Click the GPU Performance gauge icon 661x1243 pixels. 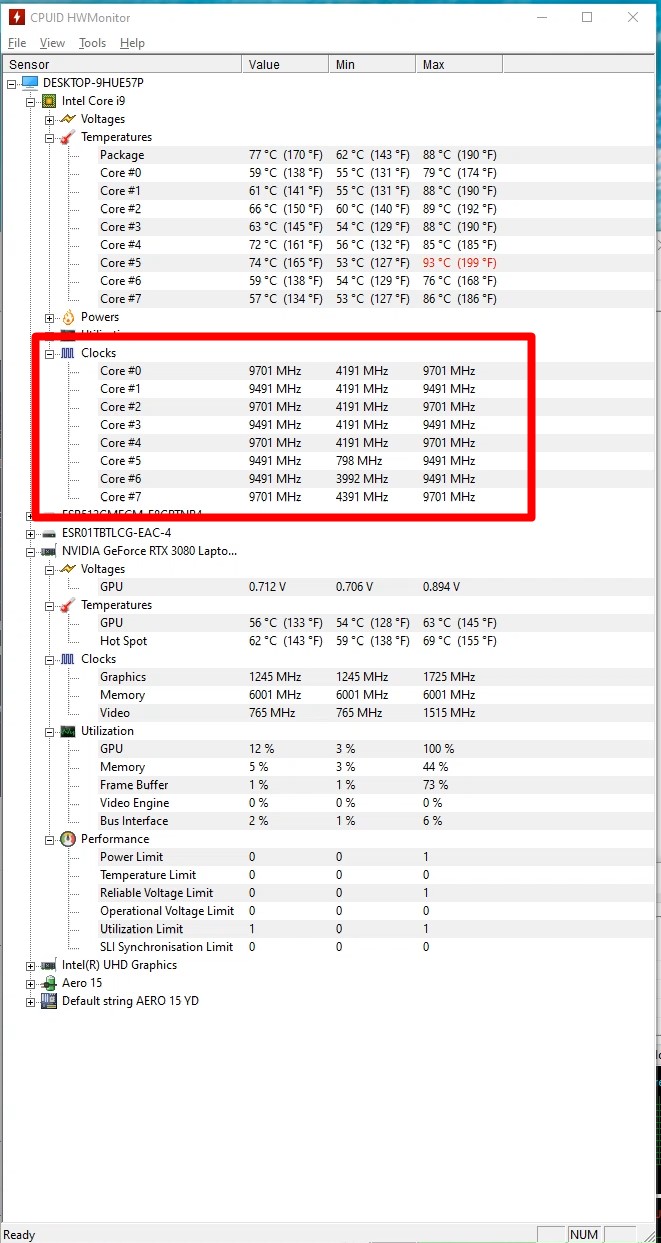click(x=67, y=839)
